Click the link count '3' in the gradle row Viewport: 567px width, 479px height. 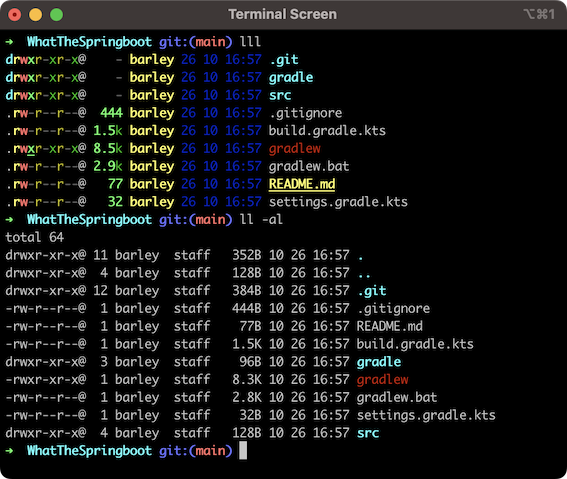click(104, 362)
